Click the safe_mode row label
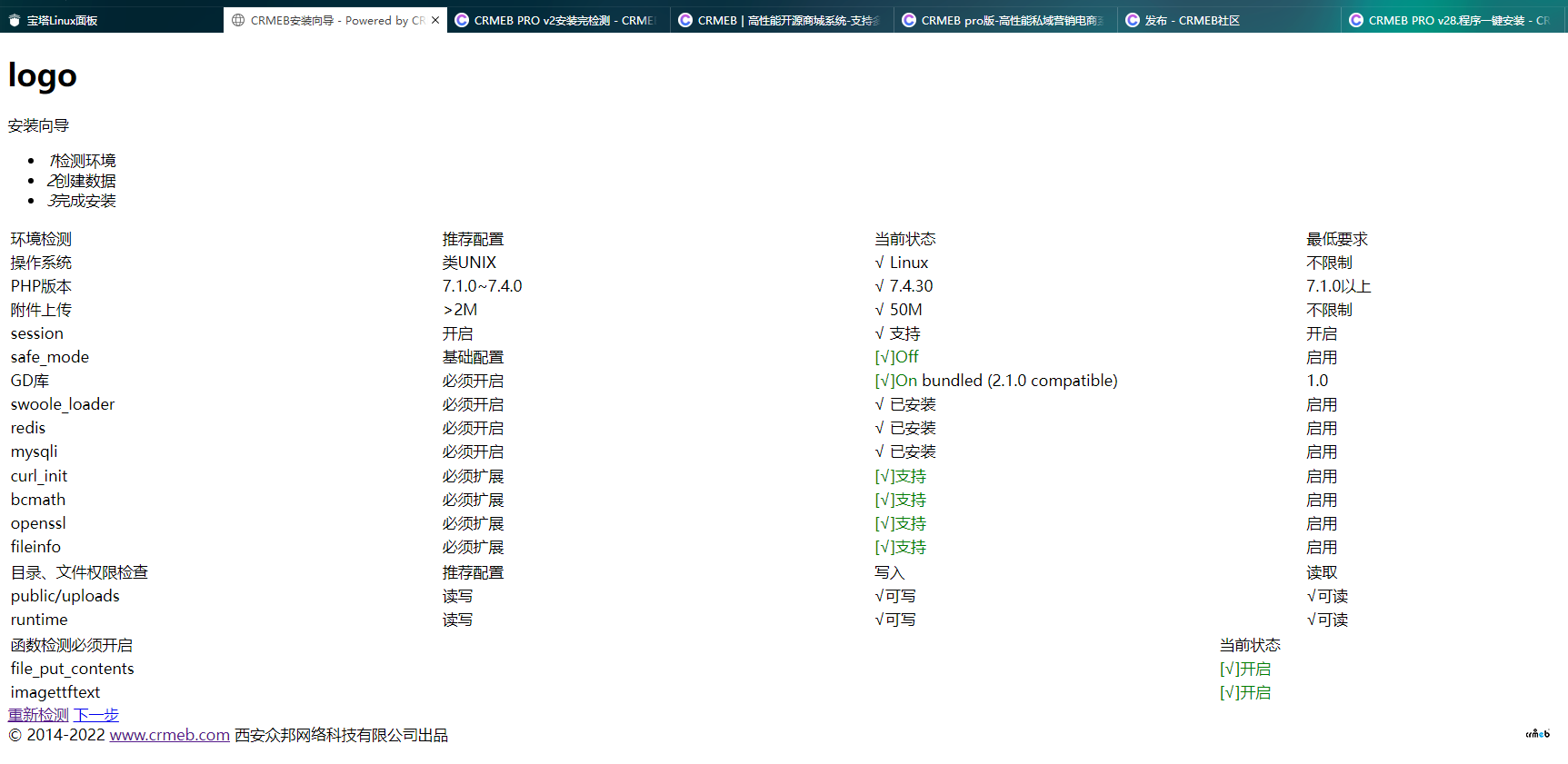Image resolution: width=1568 pixels, height=764 pixels. point(50,357)
